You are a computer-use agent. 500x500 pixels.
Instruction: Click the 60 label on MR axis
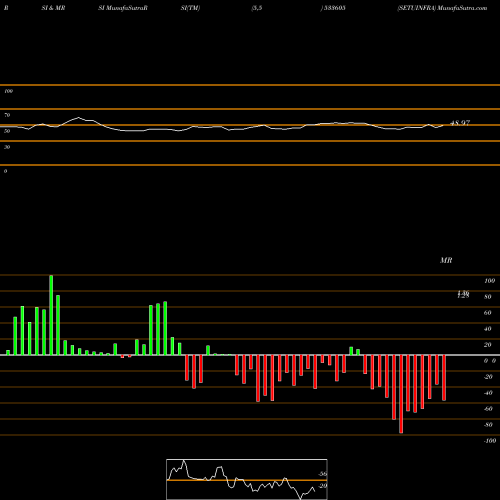coord(487,313)
